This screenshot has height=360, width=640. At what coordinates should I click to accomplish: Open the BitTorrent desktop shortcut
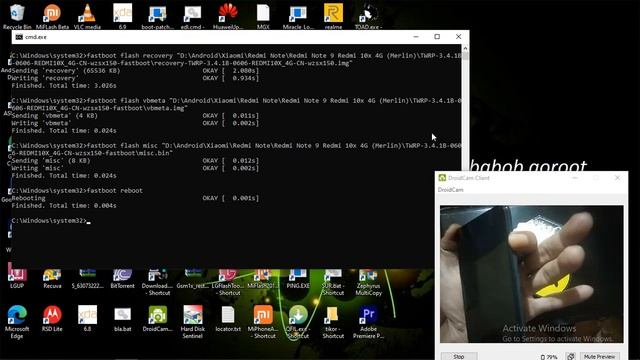[x=122, y=279]
